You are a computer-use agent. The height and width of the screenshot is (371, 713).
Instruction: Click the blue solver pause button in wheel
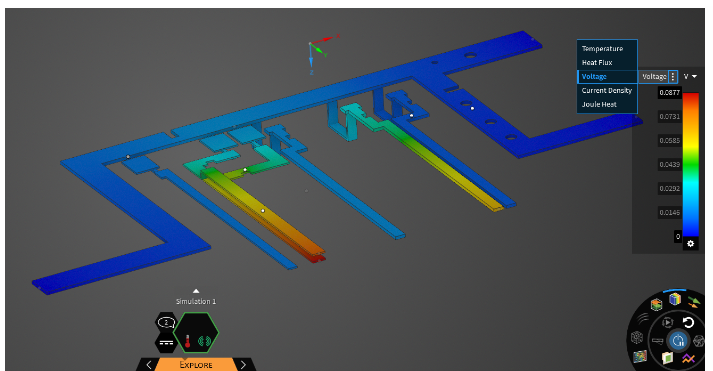[678, 340]
